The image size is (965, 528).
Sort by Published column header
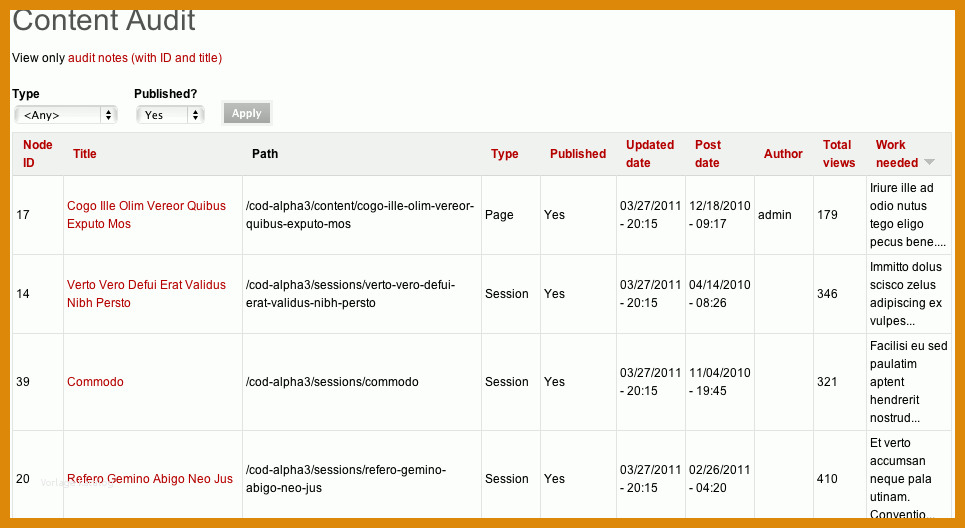coord(578,154)
